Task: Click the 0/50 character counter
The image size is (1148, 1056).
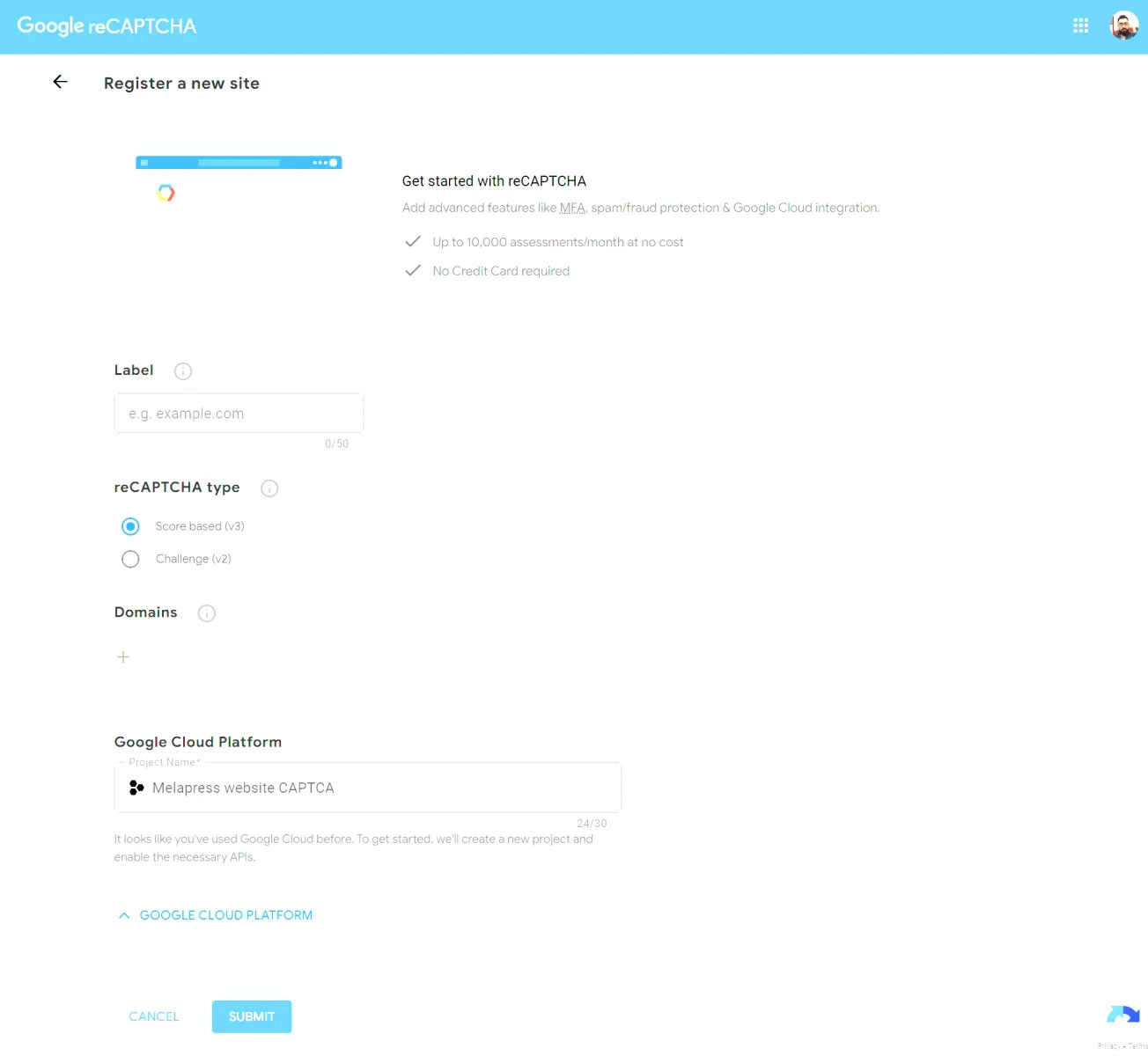Action: (x=337, y=444)
